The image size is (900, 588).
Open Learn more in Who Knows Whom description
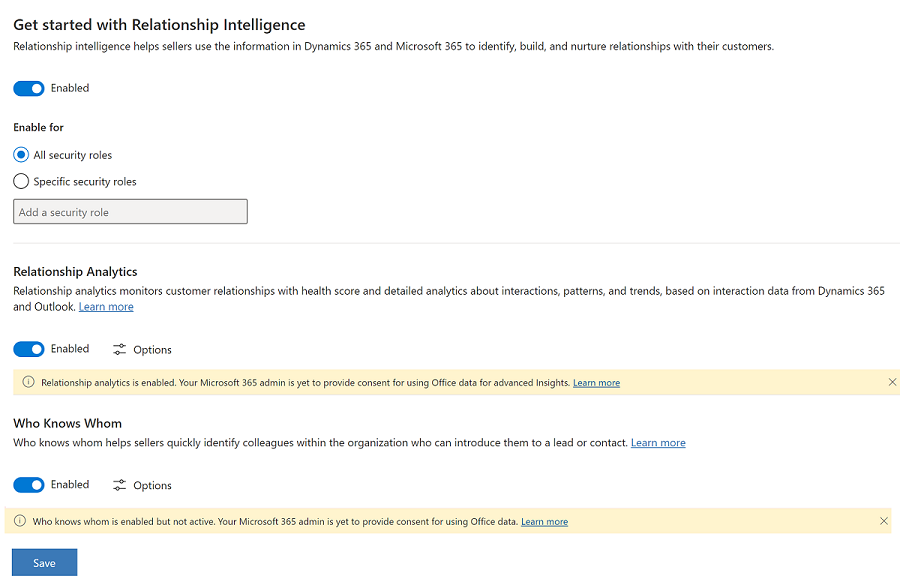[658, 443]
